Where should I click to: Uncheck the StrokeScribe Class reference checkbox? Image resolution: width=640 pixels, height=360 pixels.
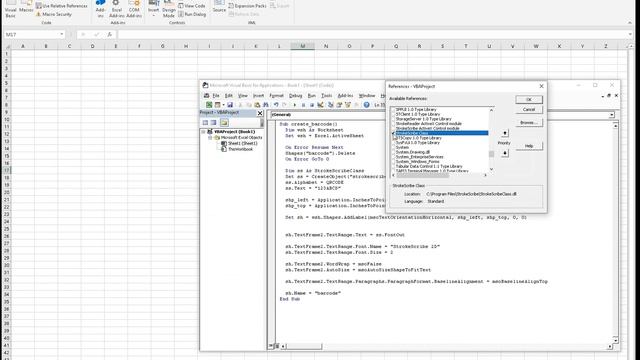coord(393,133)
